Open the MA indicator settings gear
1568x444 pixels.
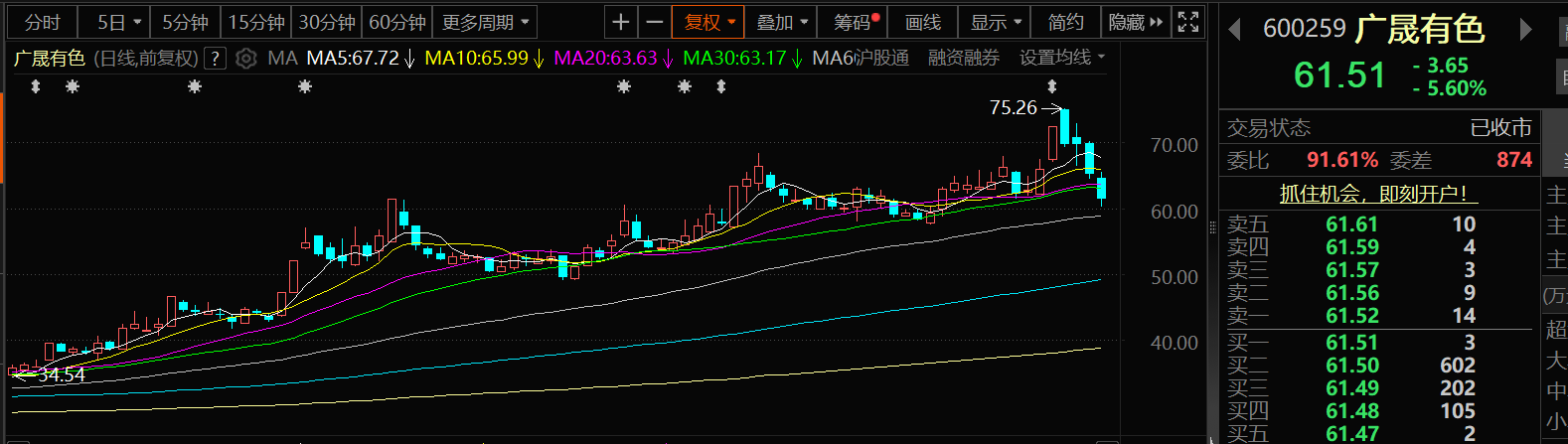coord(246,59)
